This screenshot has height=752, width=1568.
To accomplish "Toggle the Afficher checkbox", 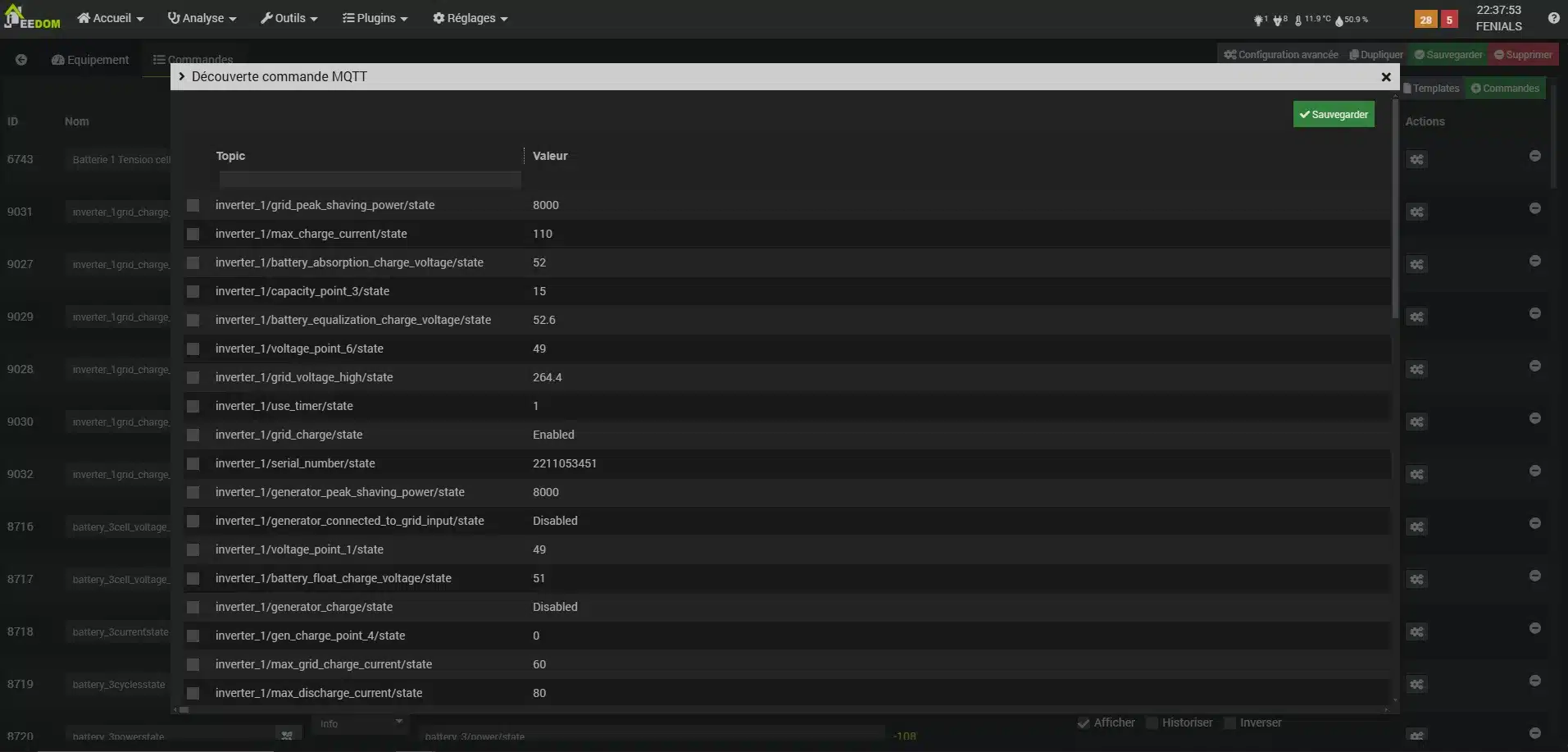I will point(1084,722).
